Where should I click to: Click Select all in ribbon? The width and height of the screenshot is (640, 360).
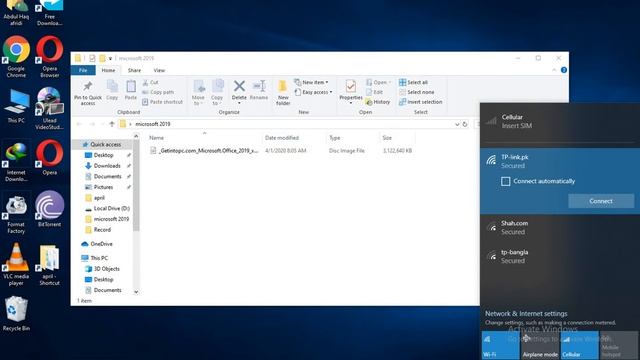413,82
